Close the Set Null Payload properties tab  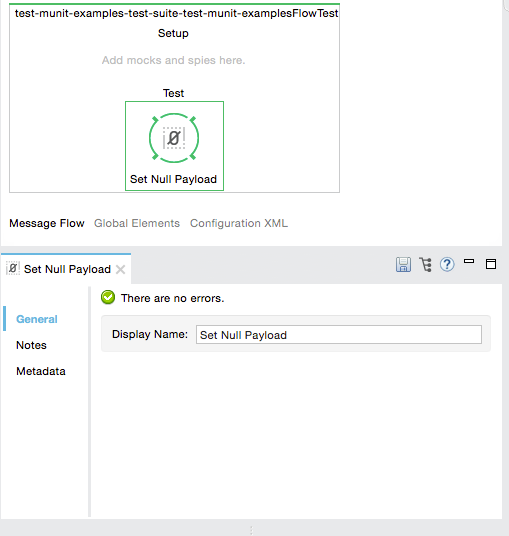point(120,269)
